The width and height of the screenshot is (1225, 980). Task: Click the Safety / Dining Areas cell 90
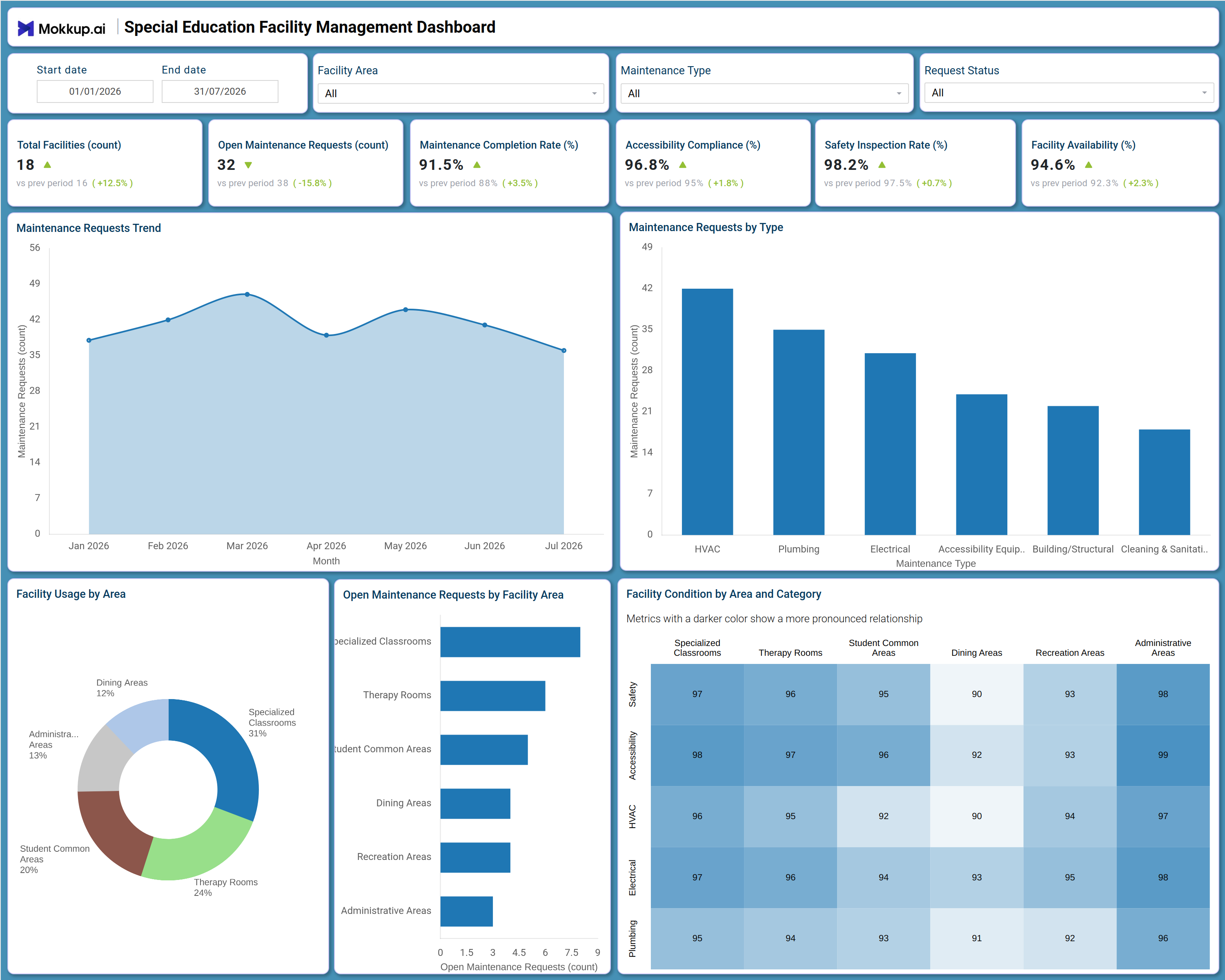977,694
